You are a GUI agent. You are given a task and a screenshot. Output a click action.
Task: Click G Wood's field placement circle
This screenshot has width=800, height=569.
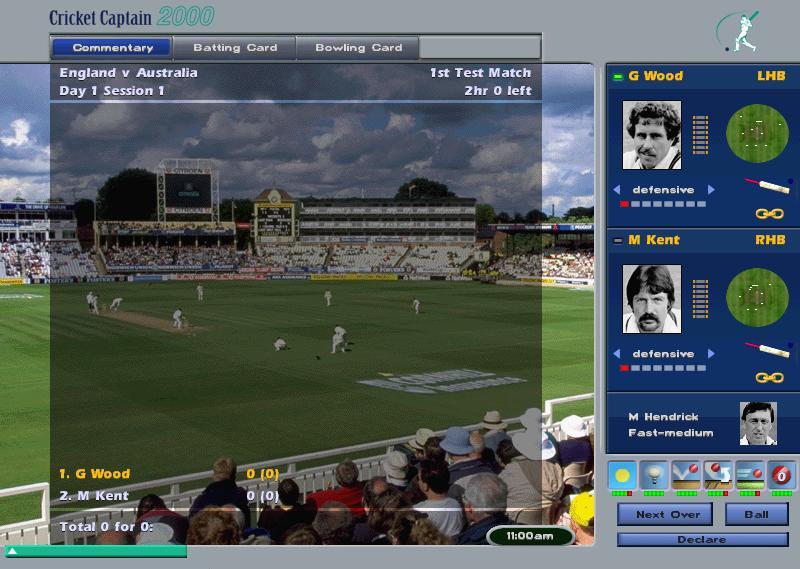coord(757,133)
